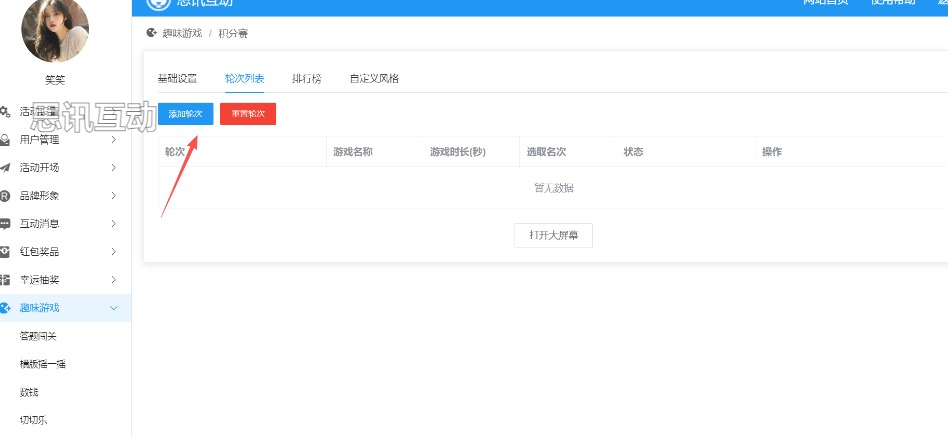Screen dimensions: 948x437
Task: Switch to the 基础设置 tab
Action: pos(177,78)
